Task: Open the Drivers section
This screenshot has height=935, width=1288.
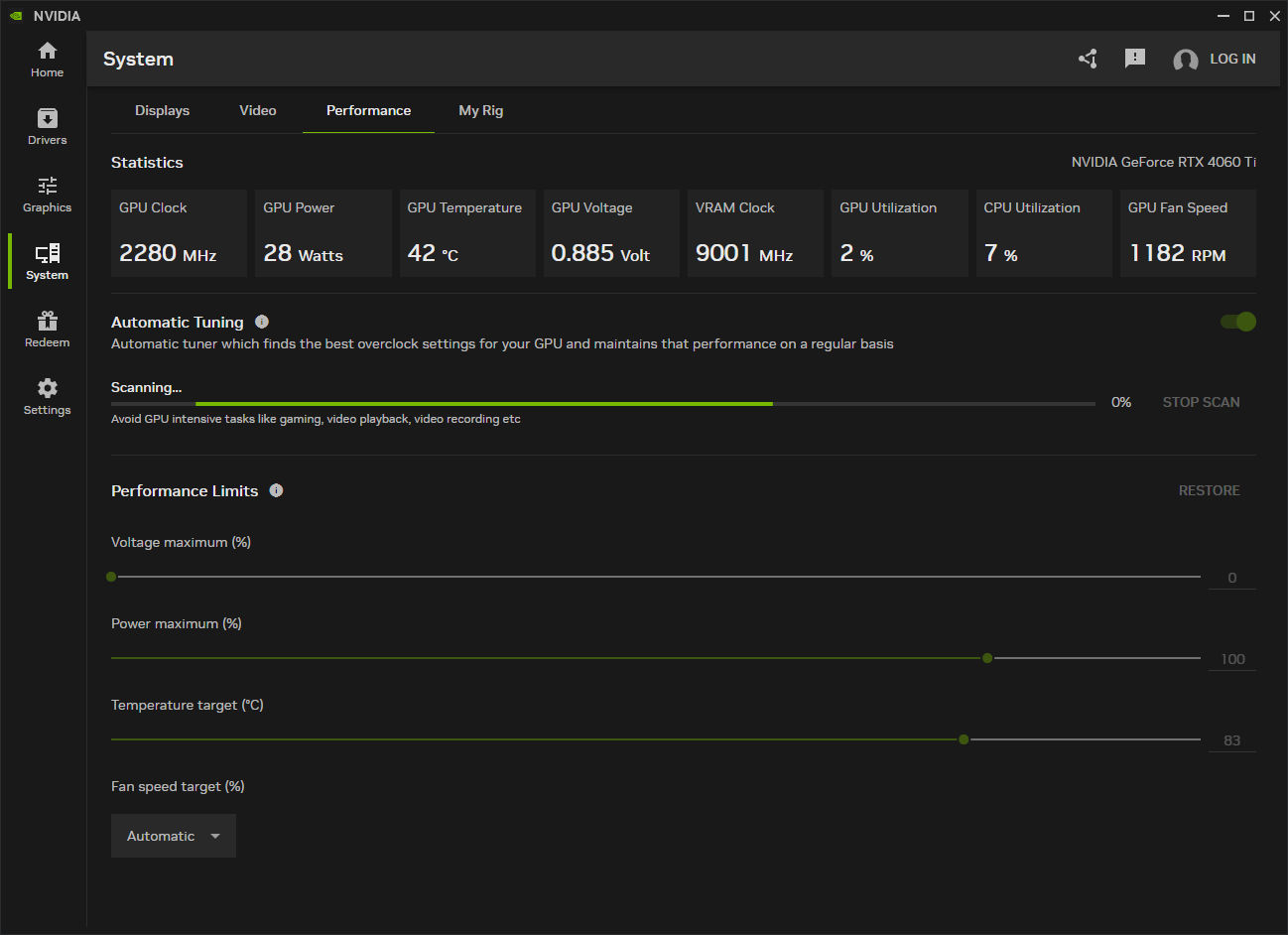Action: pyautogui.click(x=47, y=126)
